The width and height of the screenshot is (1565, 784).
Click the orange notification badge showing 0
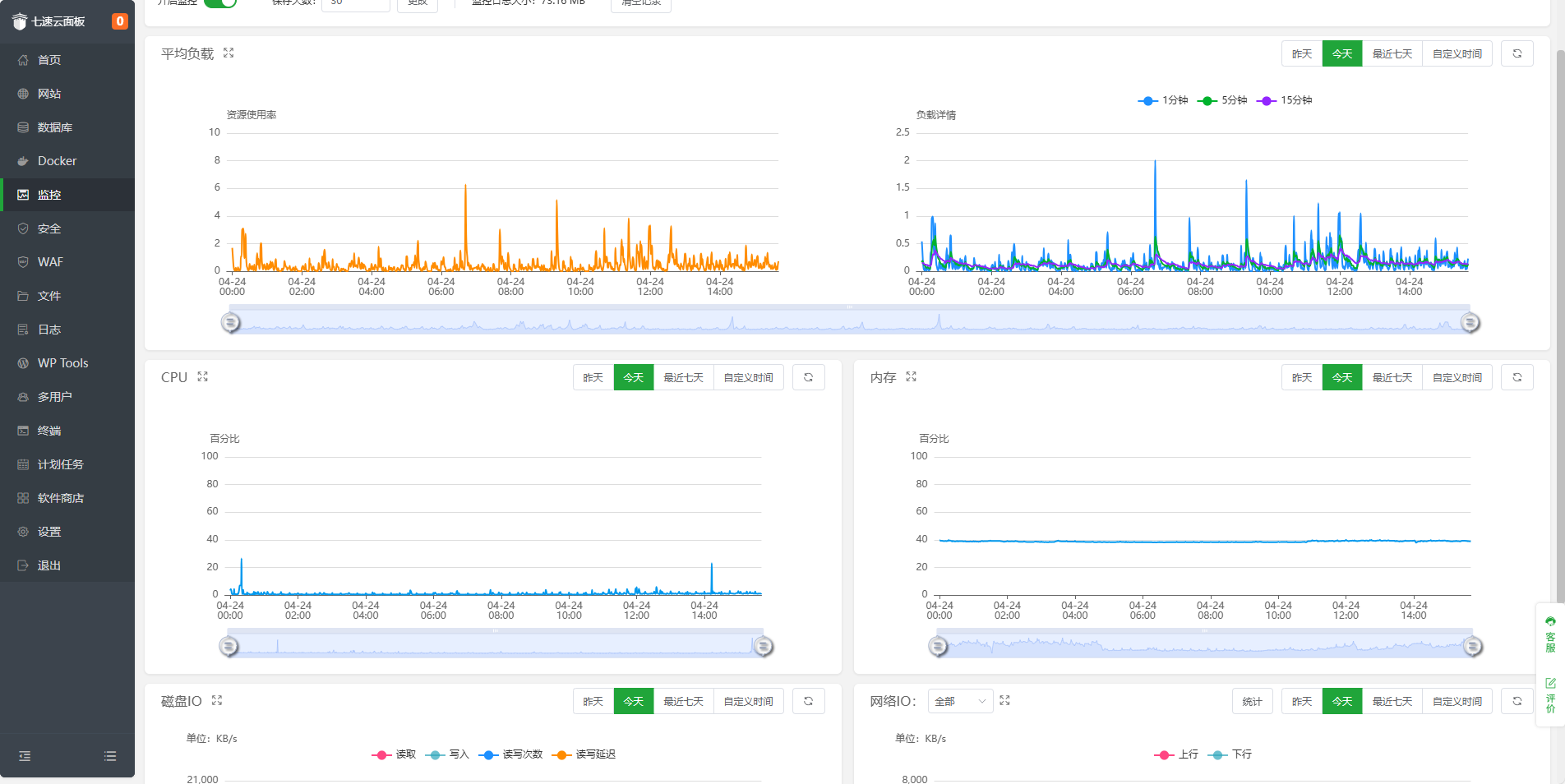click(x=120, y=21)
